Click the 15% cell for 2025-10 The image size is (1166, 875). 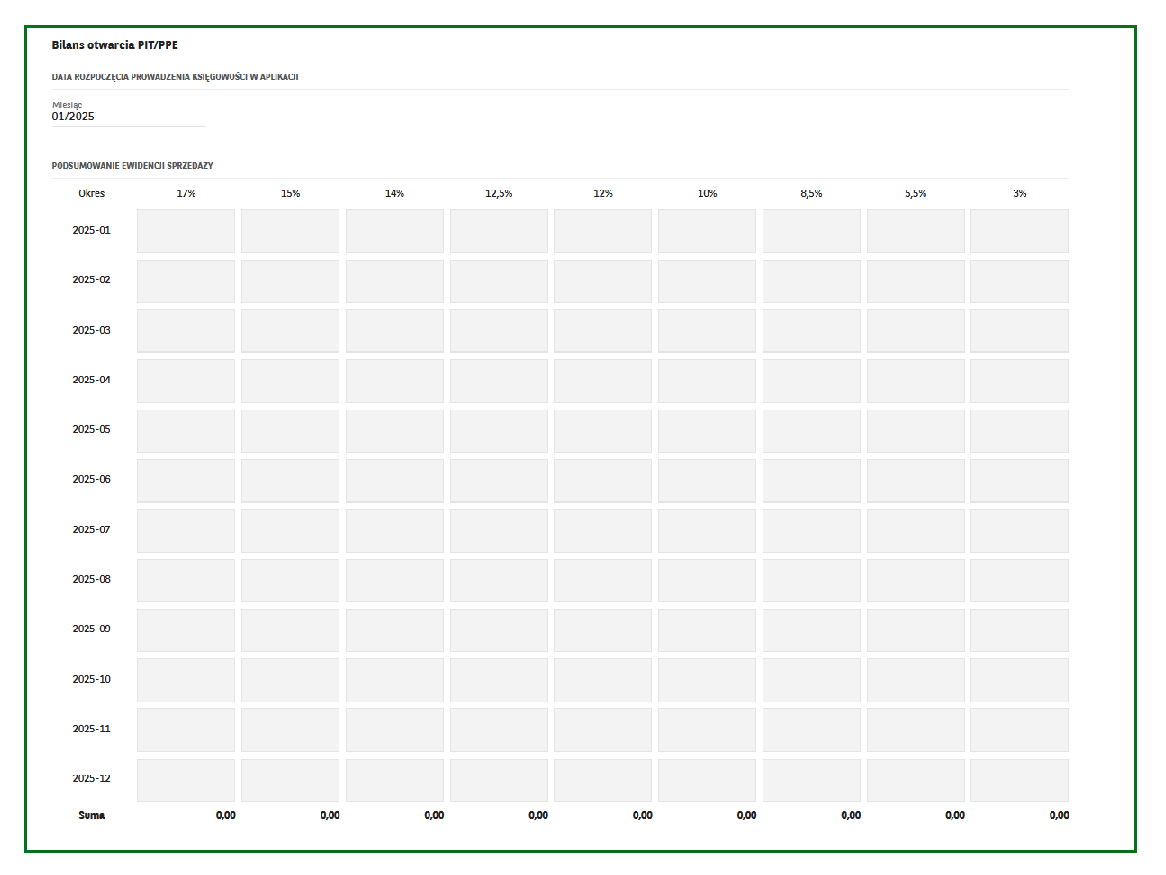290,680
